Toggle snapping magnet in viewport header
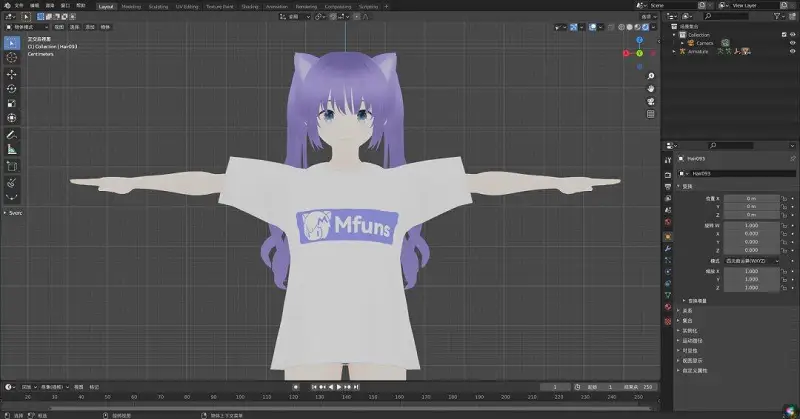 [333, 17]
